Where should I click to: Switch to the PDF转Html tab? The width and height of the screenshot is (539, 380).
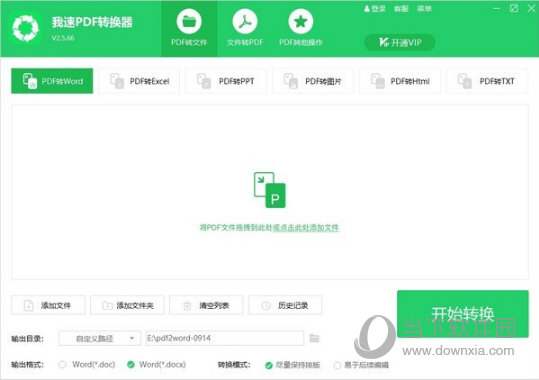click(400, 81)
